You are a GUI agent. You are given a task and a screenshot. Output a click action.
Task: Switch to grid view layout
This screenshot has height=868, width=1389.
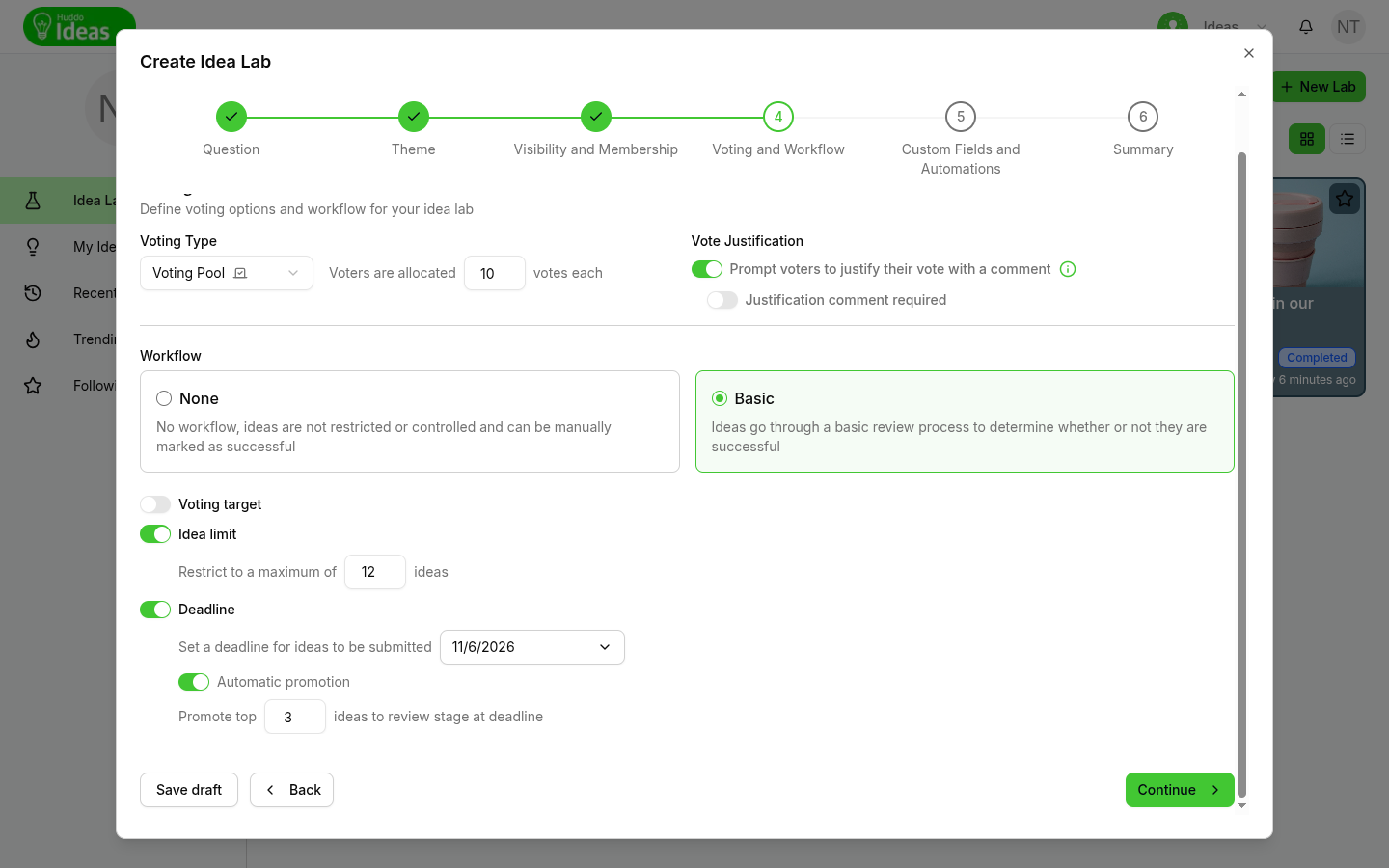pyautogui.click(x=1307, y=139)
